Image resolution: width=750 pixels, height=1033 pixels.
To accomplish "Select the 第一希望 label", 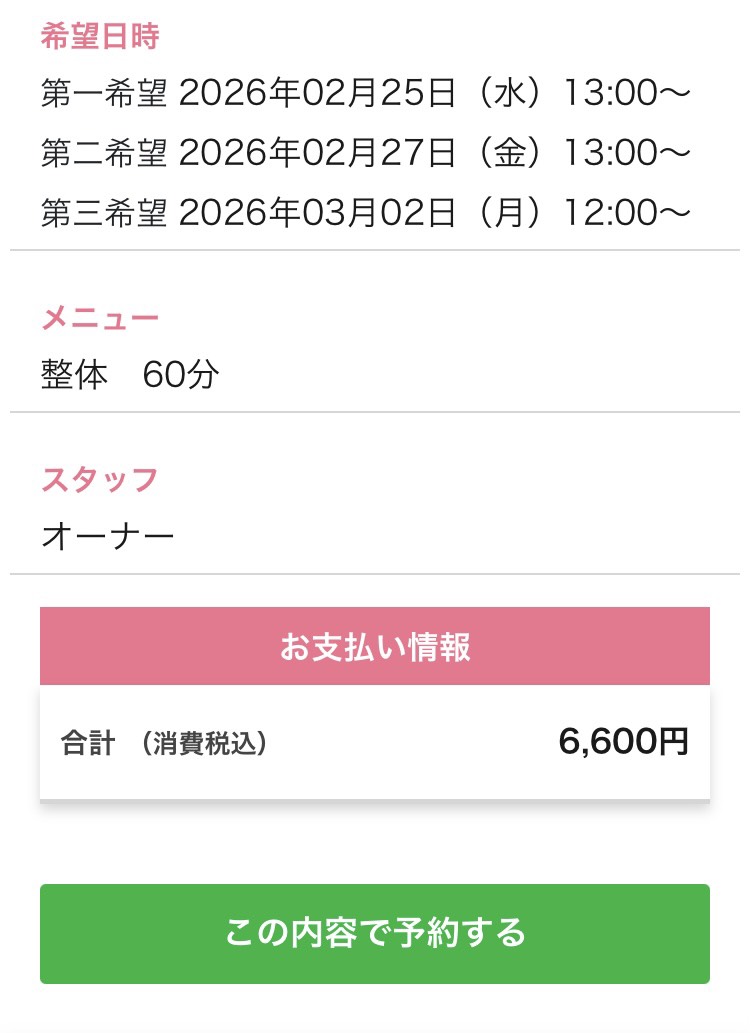I will click(103, 95).
